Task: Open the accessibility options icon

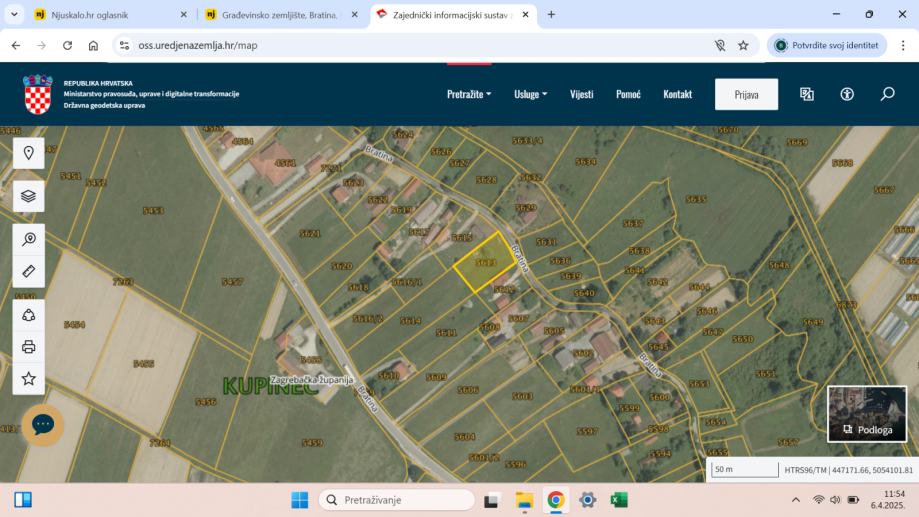Action: 847,94
